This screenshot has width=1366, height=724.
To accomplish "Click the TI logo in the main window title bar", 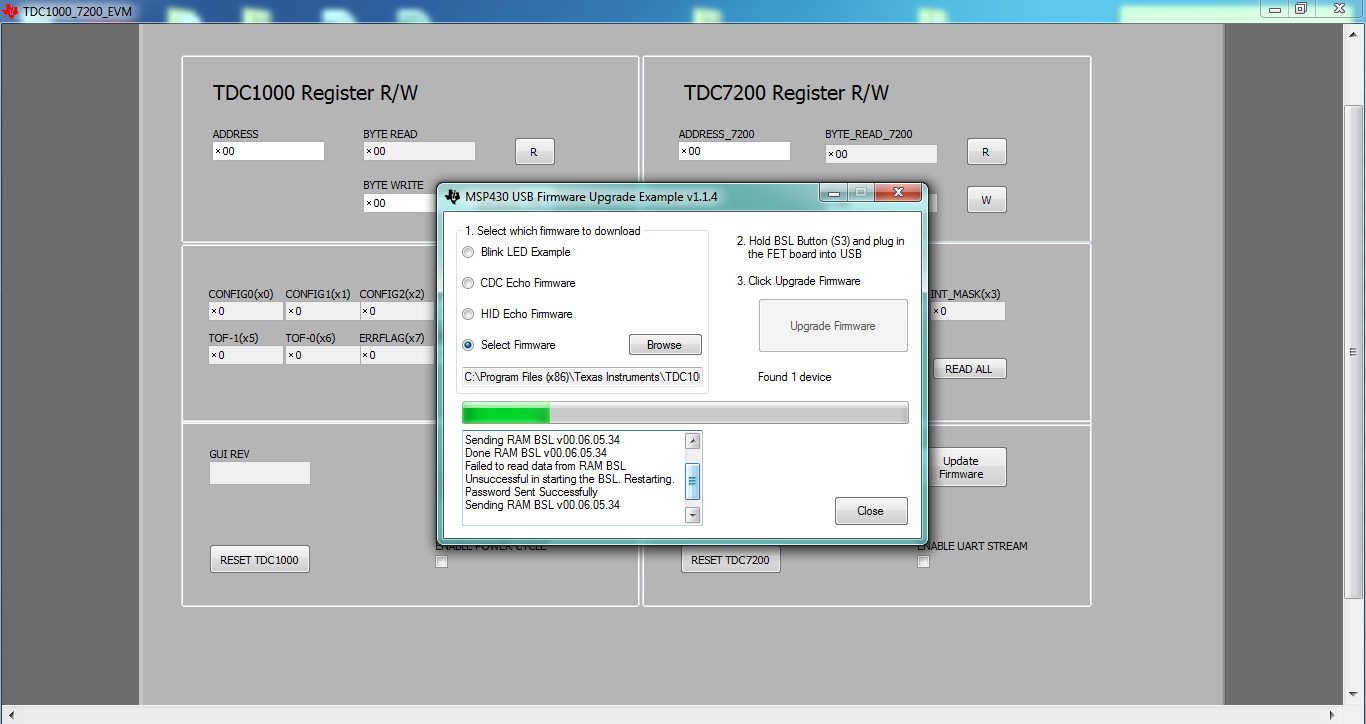I will (x=11, y=10).
